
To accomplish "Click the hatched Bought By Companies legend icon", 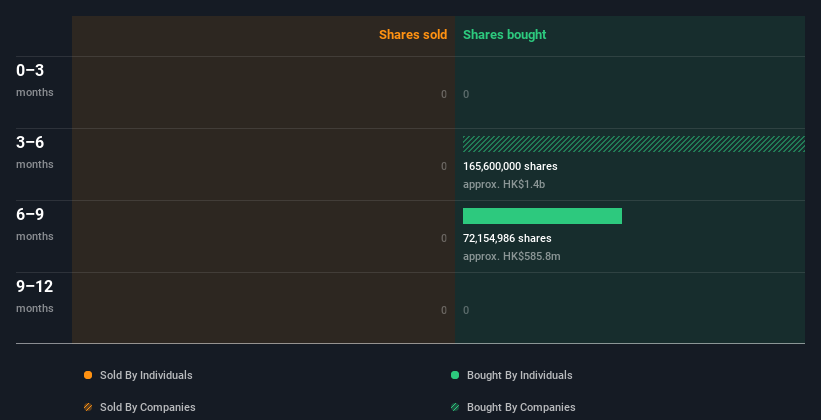I will pyautogui.click(x=455, y=407).
